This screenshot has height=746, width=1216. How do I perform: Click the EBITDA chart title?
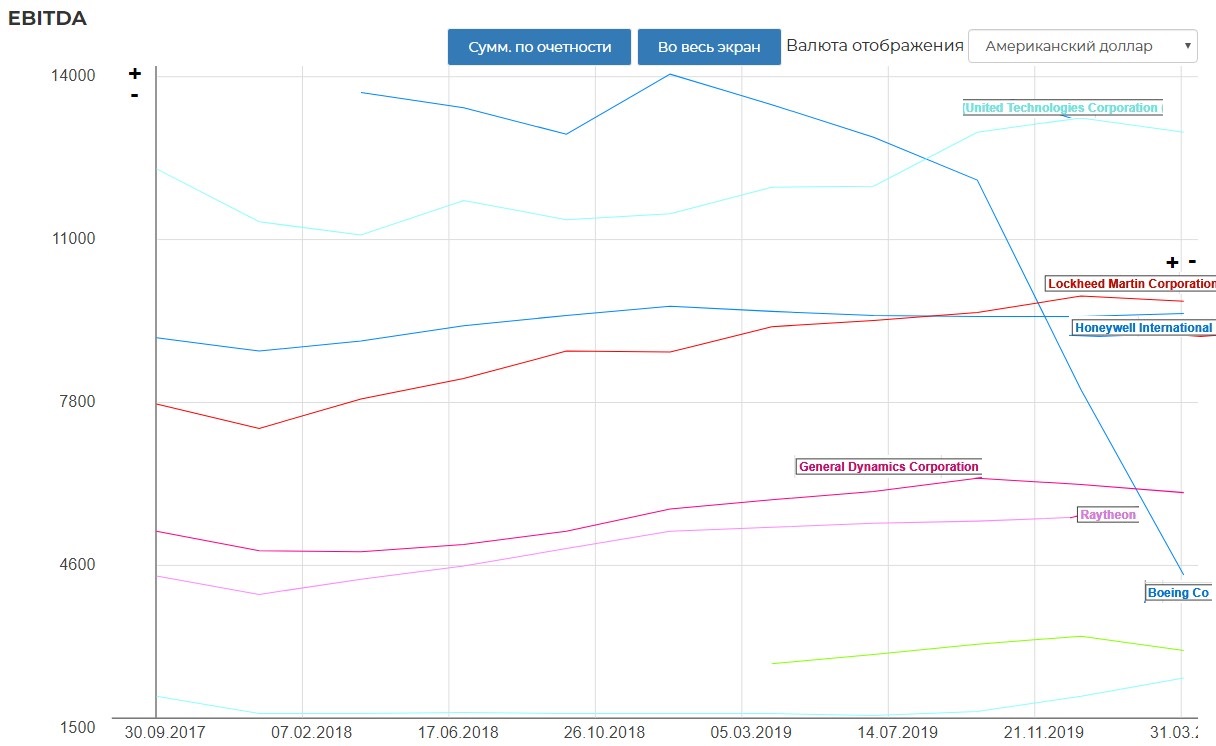[x=47, y=19]
